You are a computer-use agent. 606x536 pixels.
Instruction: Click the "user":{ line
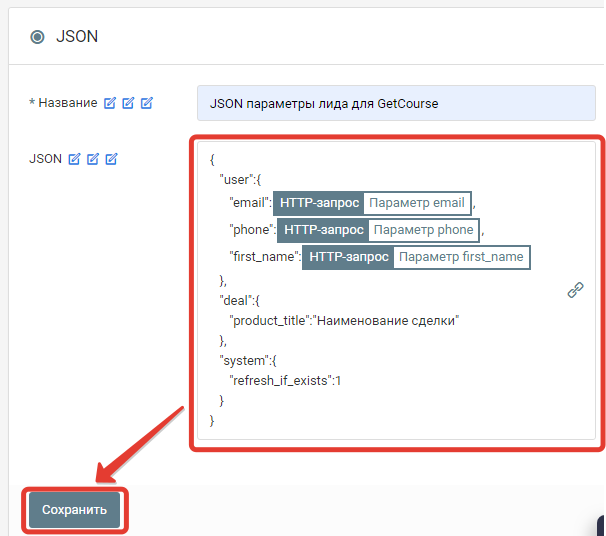point(240,180)
